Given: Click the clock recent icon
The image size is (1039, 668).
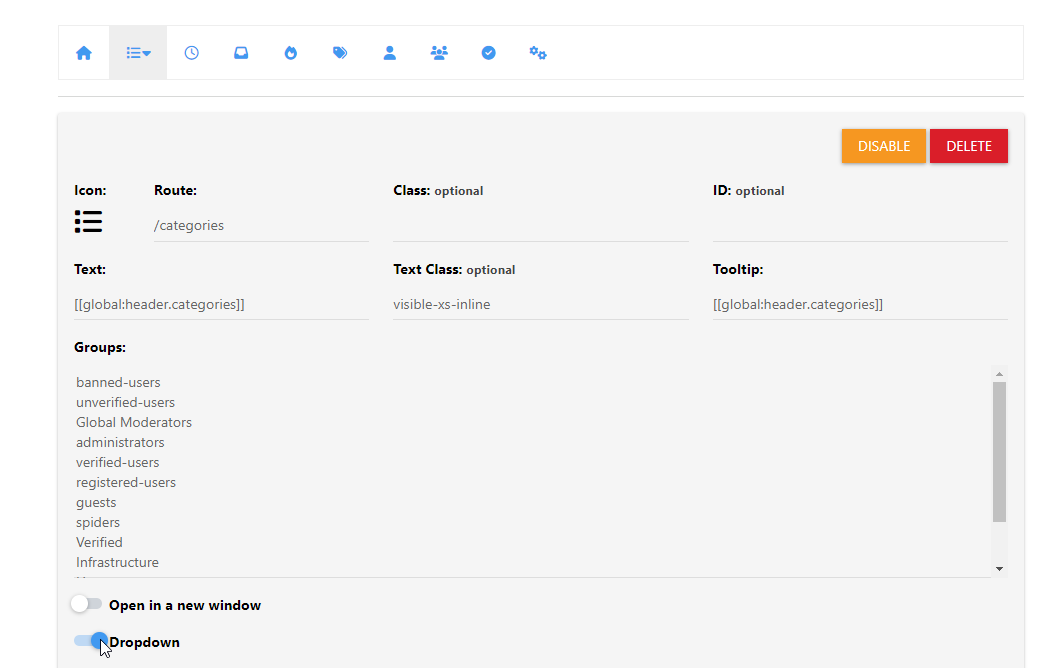Looking at the screenshot, I should tap(191, 53).
